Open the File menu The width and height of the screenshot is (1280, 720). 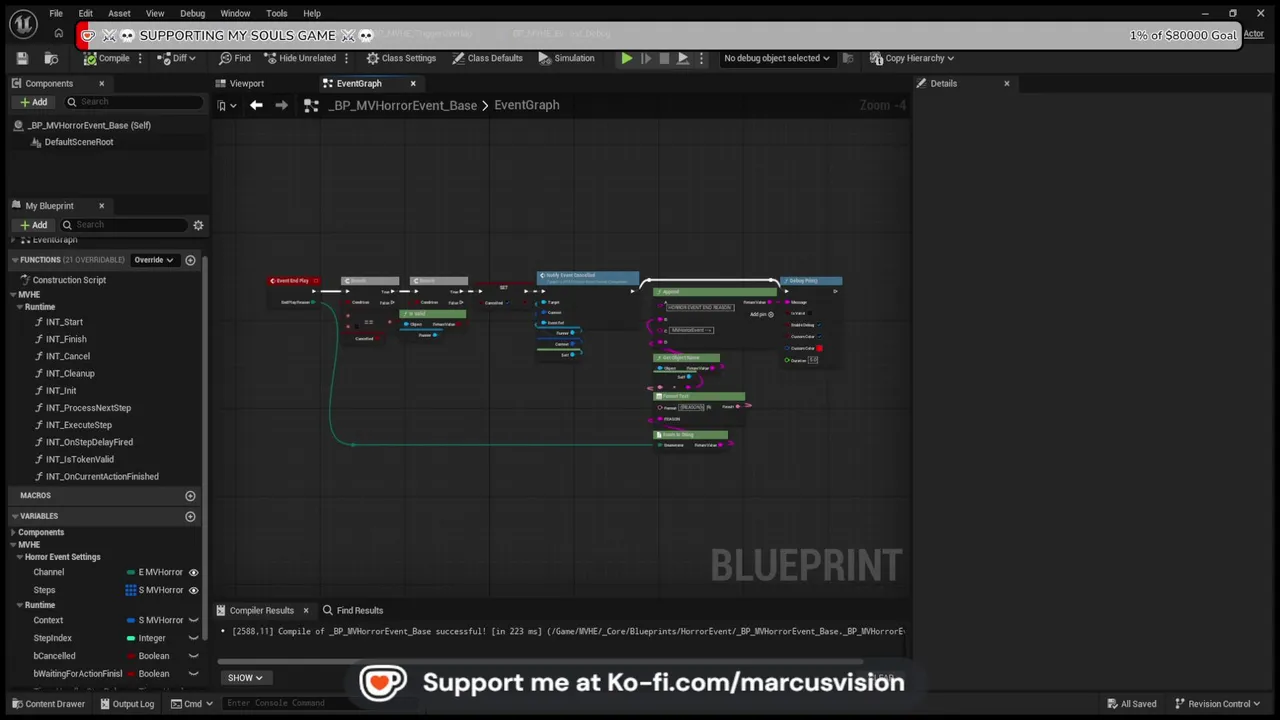point(56,13)
